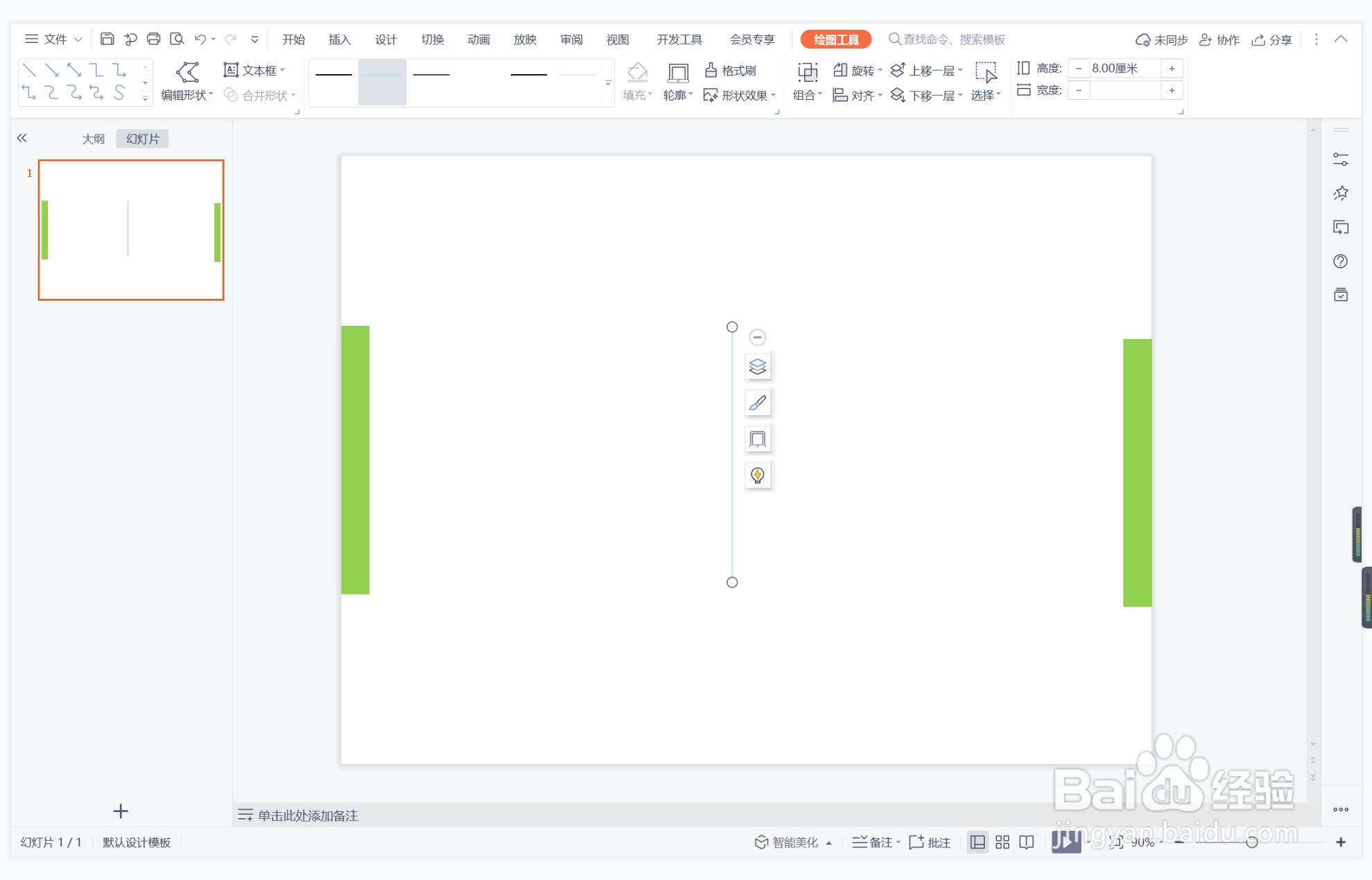The image size is (1372, 880).
Task: Click the brush style icon in the floating toolbar
Action: pos(758,403)
